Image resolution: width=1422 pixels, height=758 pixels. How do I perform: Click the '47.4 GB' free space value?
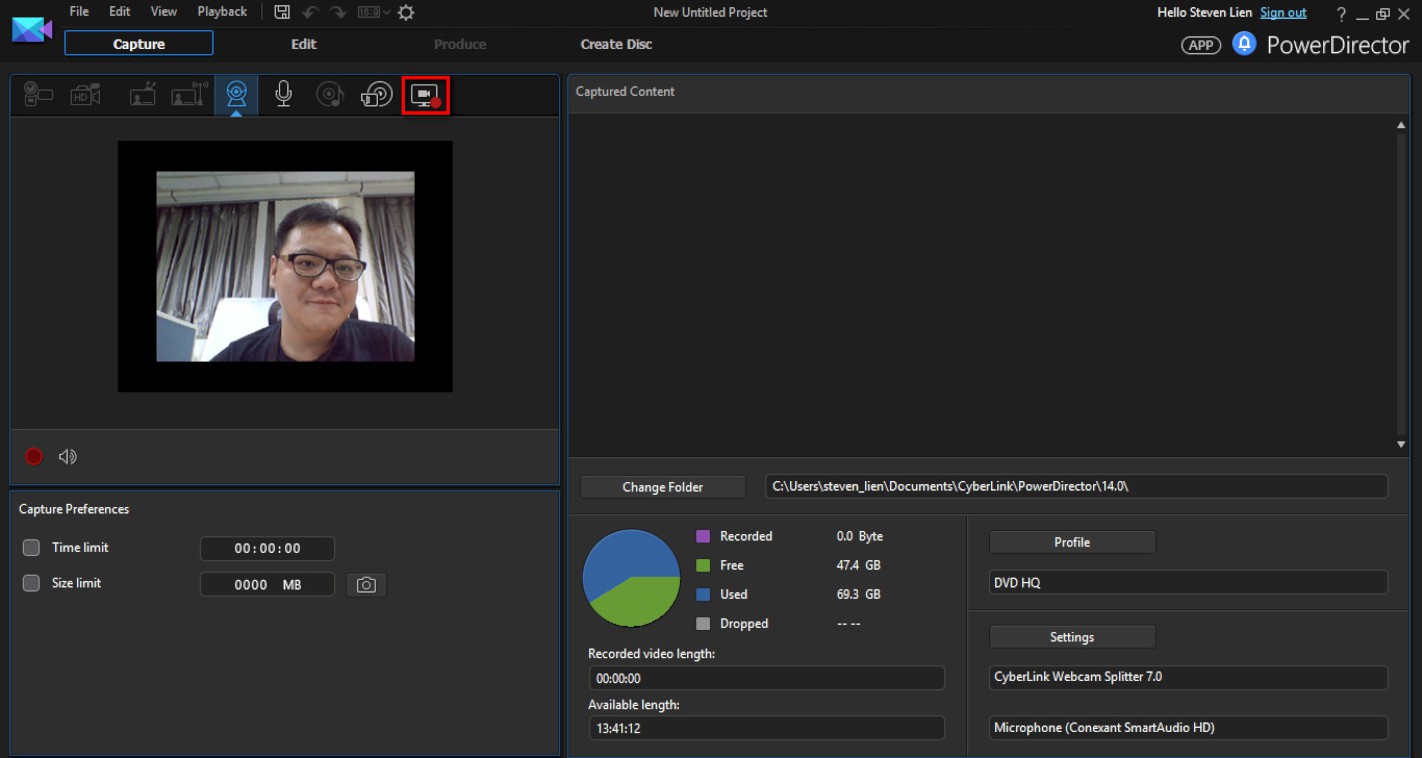point(859,565)
